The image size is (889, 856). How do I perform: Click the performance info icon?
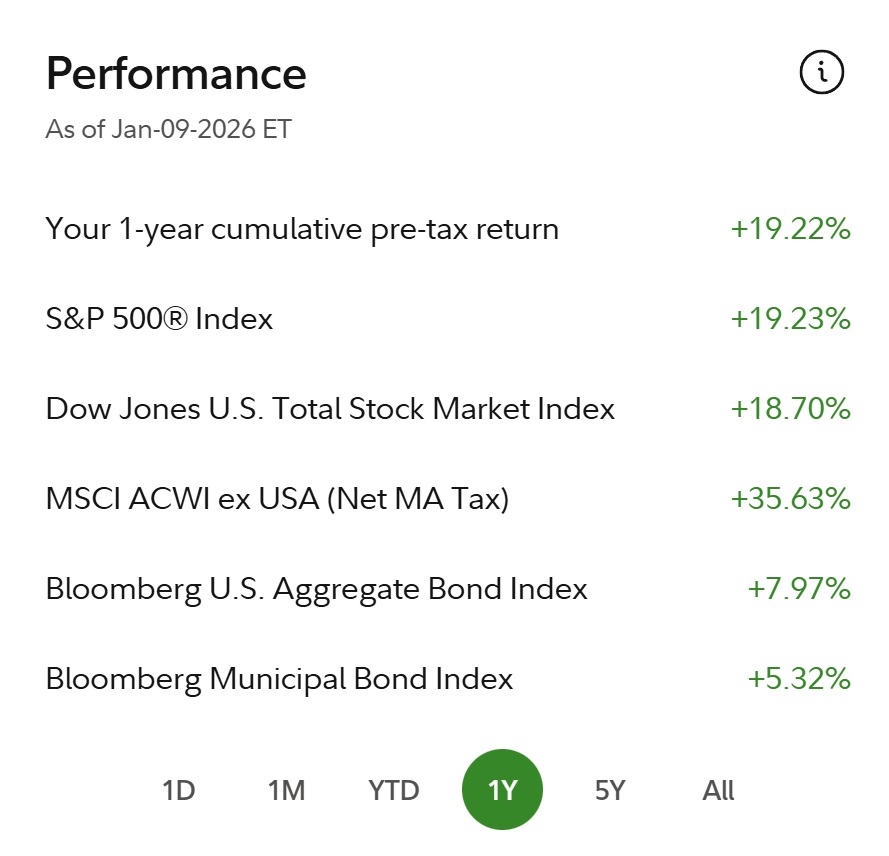click(x=822, y=73)
